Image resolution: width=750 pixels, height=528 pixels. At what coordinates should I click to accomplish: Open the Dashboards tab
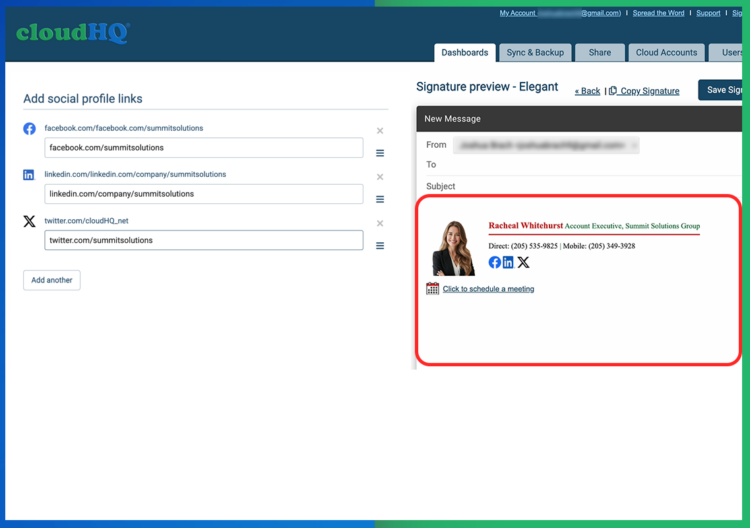pos(465,53)
